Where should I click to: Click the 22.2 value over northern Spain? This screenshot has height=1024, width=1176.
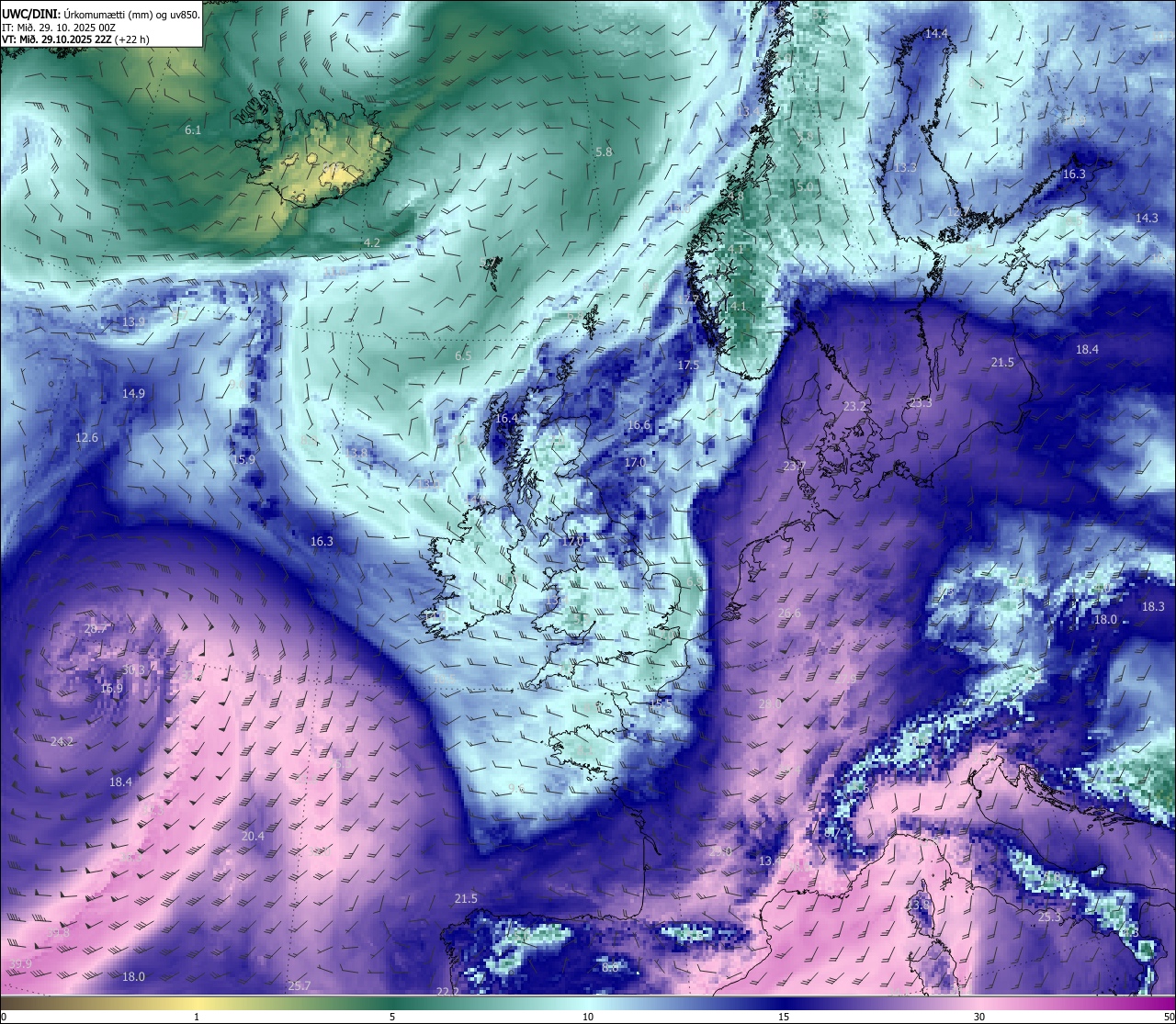click(447, 991)
